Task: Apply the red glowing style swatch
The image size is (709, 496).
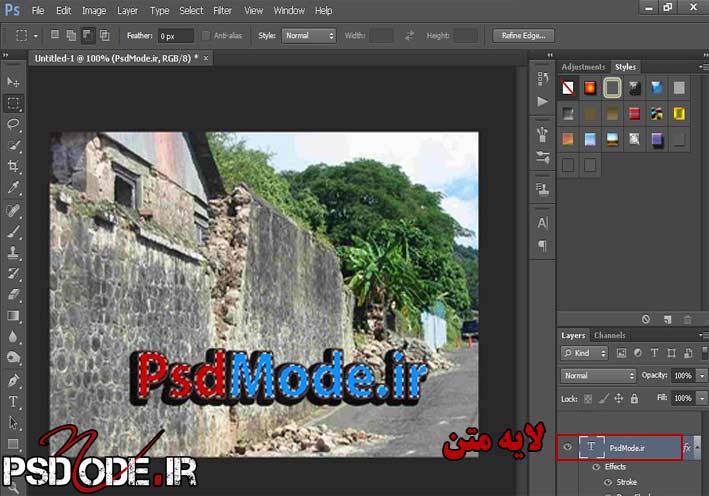Action: tap(590, 88)
